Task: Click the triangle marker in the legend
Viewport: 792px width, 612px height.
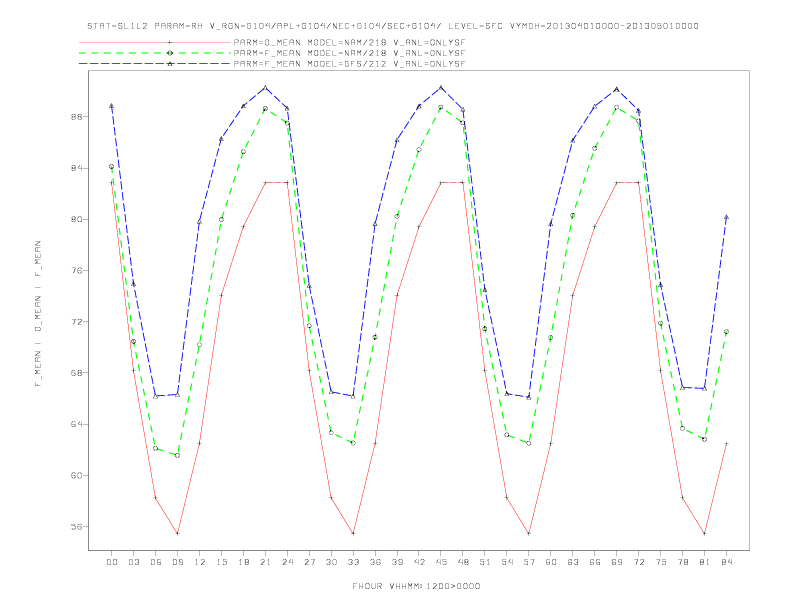Action: [170, 64]
